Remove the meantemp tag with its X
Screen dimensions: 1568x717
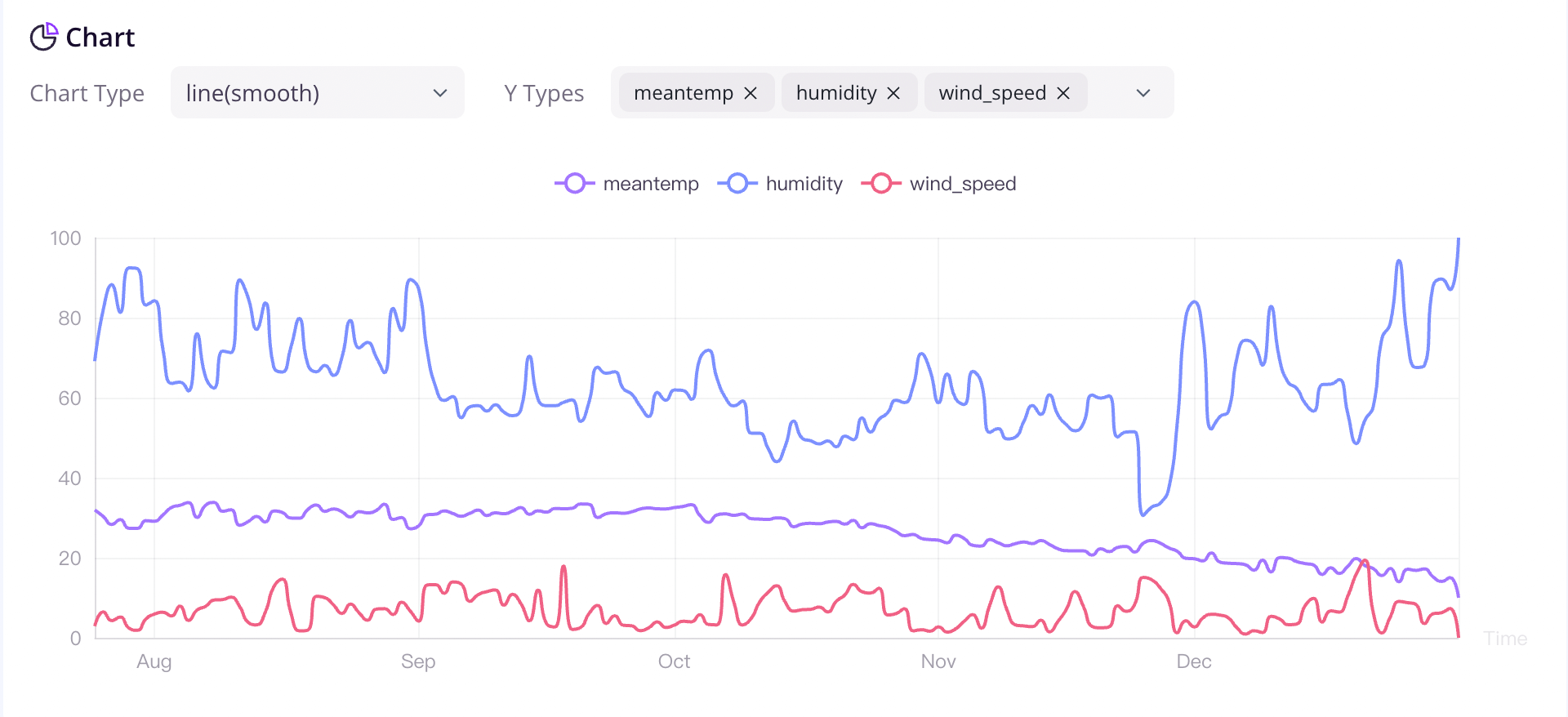[x=751, y=93]
